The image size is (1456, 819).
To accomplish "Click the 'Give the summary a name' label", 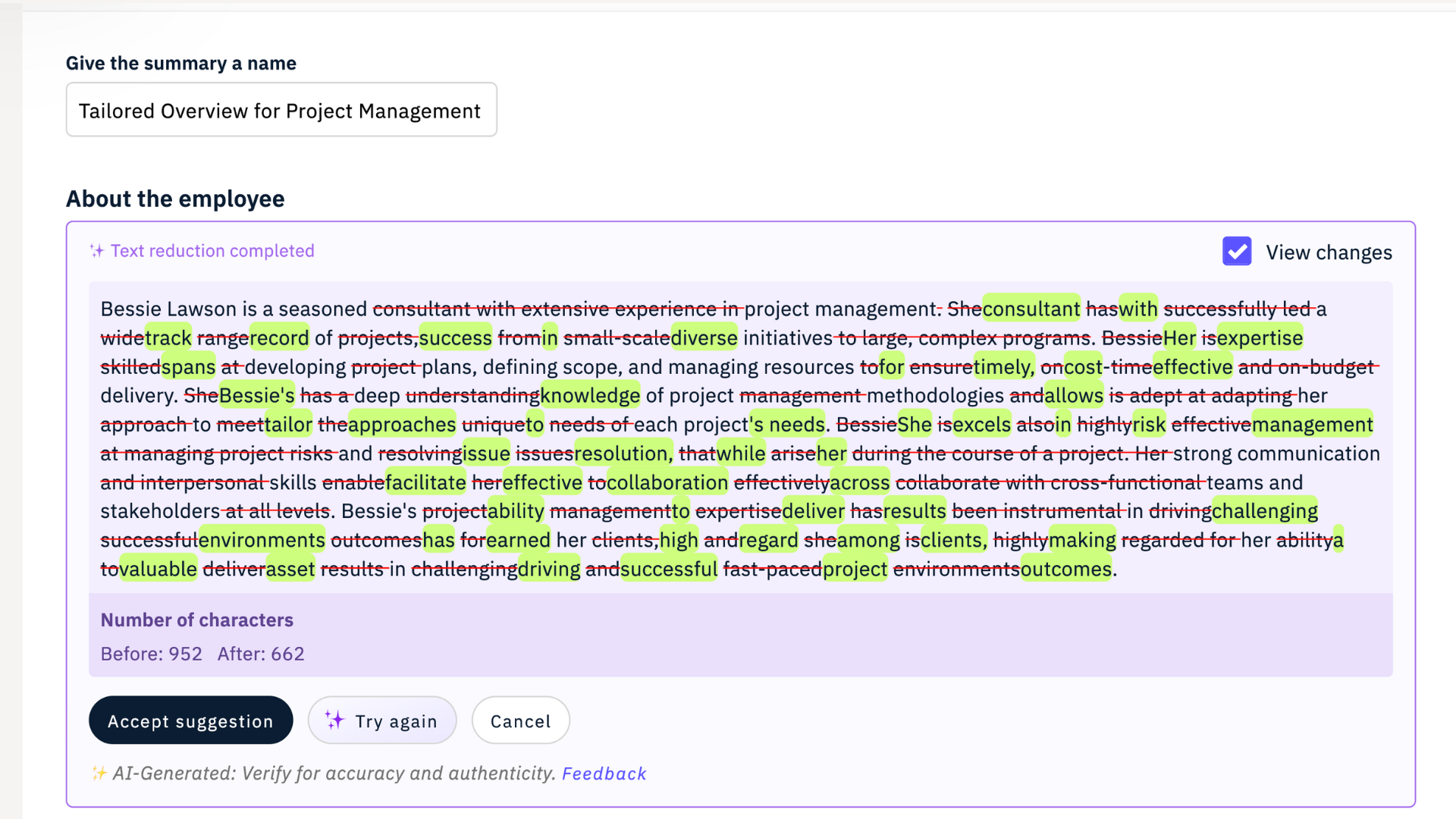I will point(181,63).
